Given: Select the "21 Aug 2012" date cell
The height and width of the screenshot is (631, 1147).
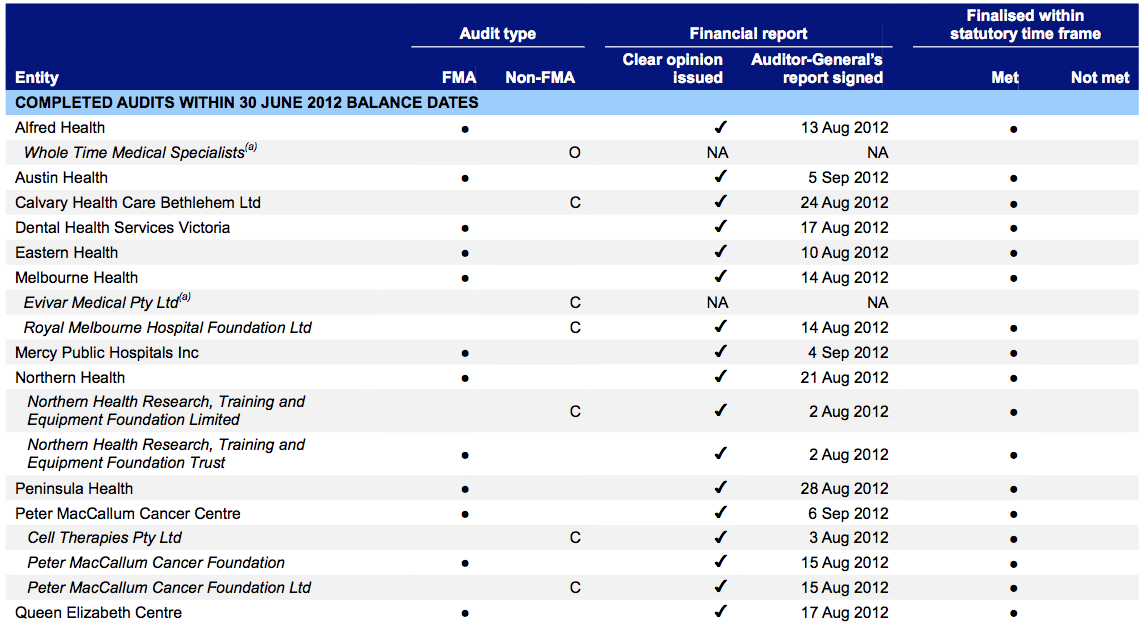Looking at the screenshot, I should click(x=844, y=377).
